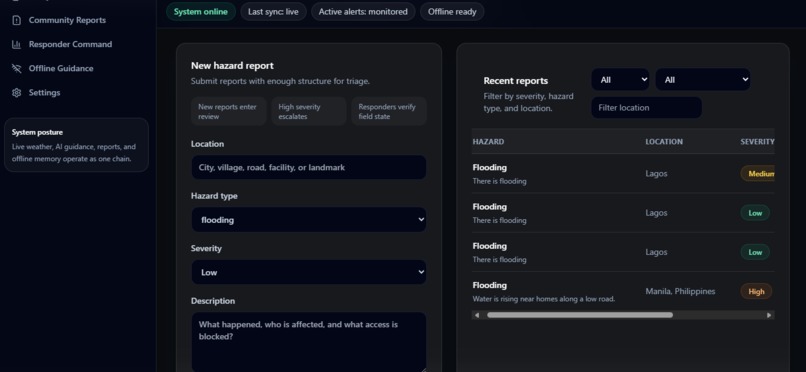Click the System posture card
The height and width of the screenshot is (372, 806).
tap(76, 145)
